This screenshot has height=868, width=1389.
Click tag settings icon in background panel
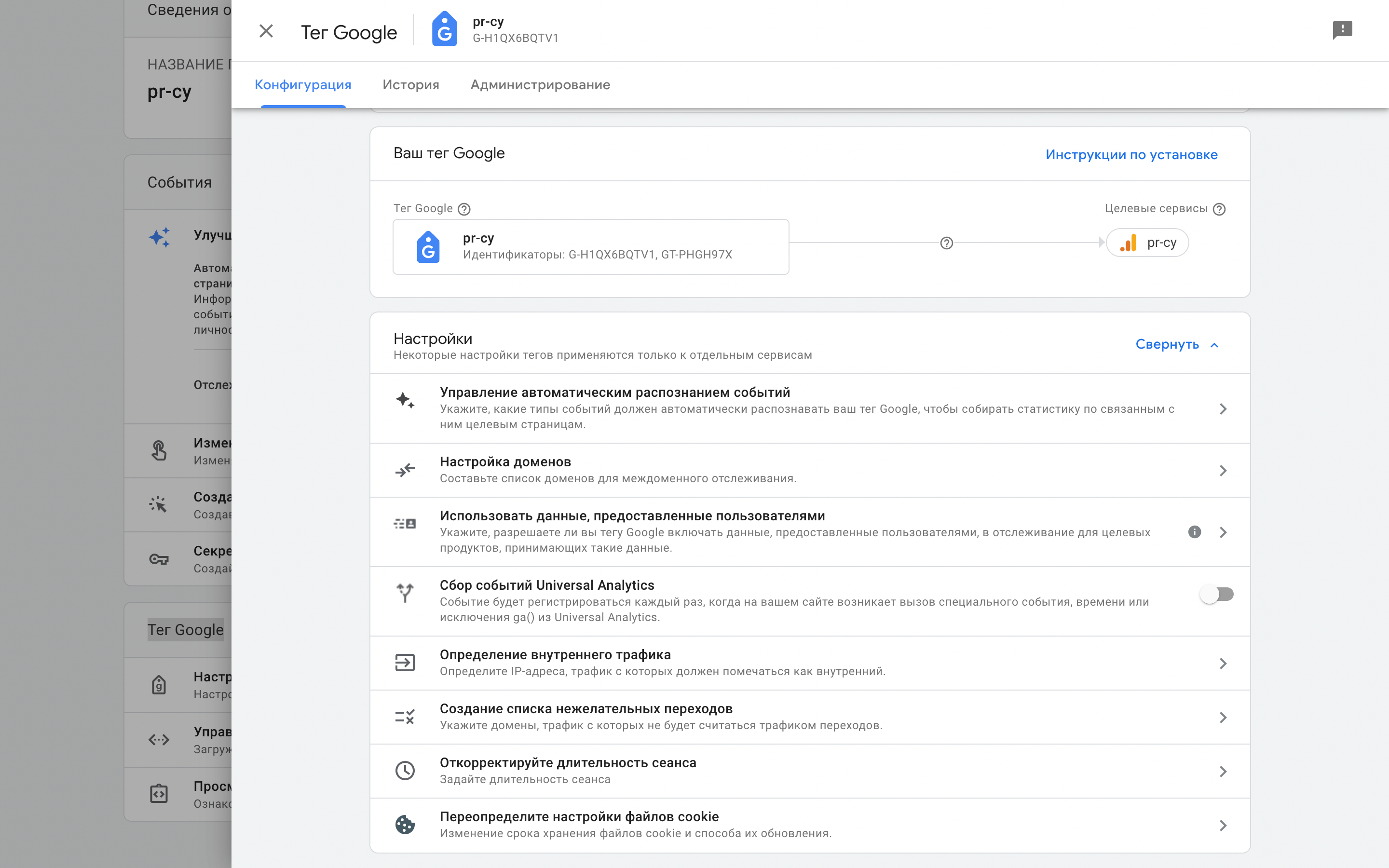click(159, 685)
